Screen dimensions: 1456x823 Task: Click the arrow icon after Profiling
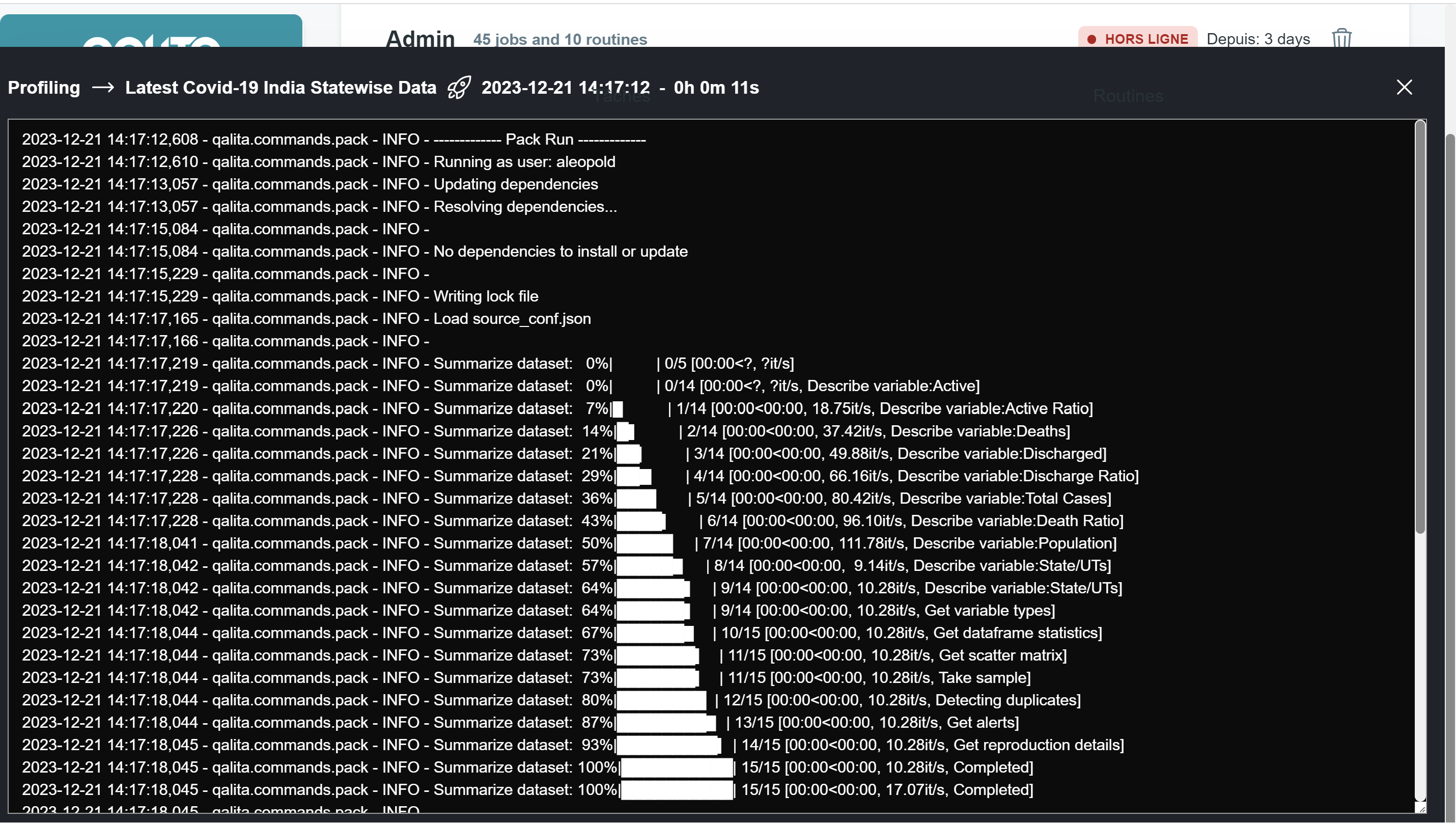click(103, 88)
